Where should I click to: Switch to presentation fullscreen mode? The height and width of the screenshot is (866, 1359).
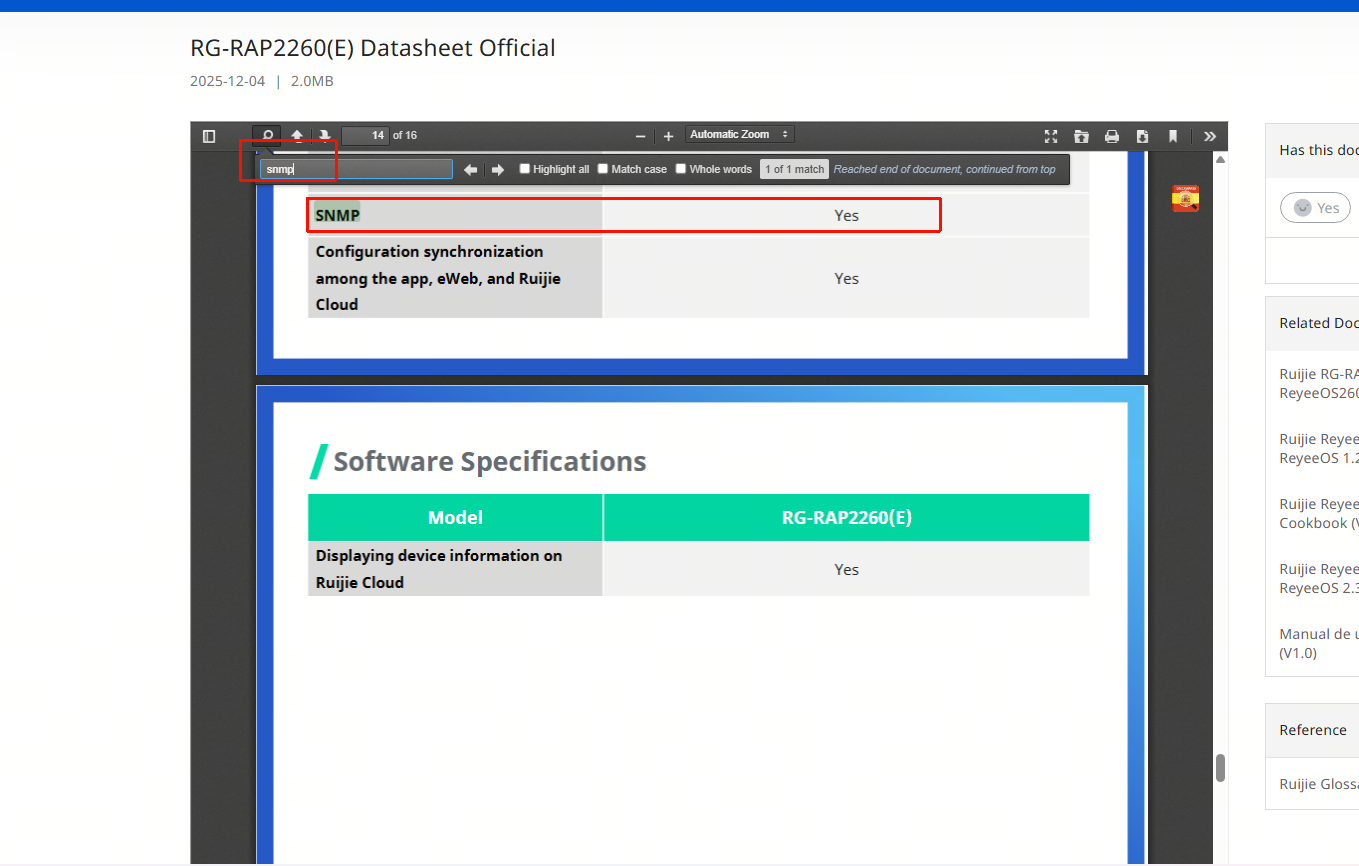pos(1050,136)
